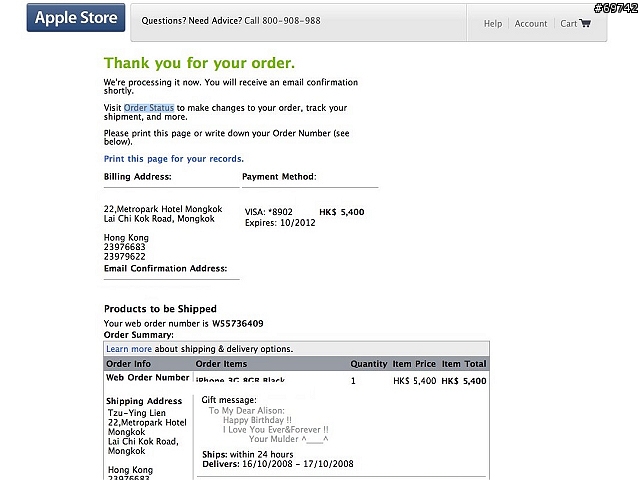Click the web order number W55736409
The image size is (640, 480).
[x=238, y=324]
